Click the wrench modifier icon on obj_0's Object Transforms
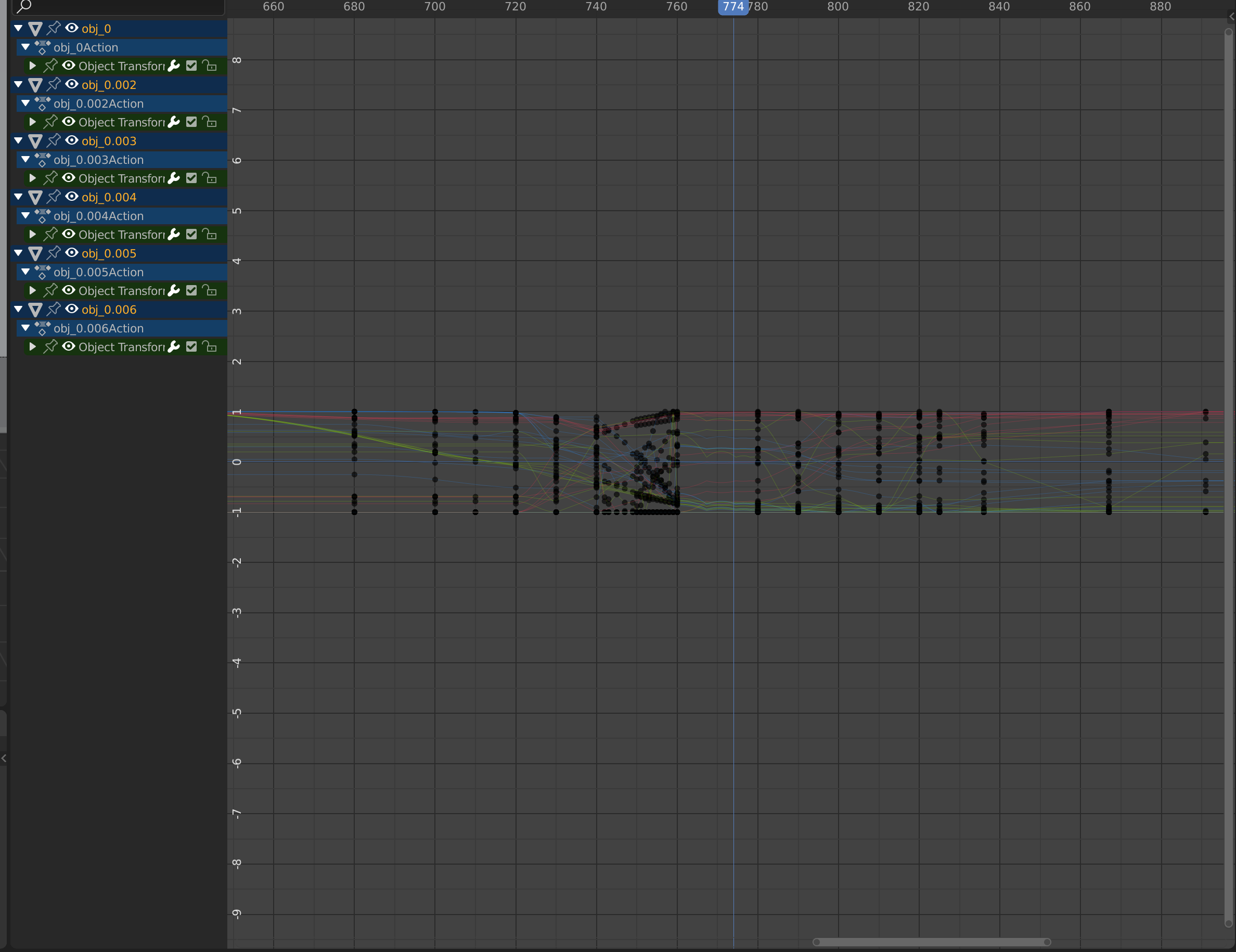The width and height of the screenshot is (1236, 952). click(x=173, y=66)
